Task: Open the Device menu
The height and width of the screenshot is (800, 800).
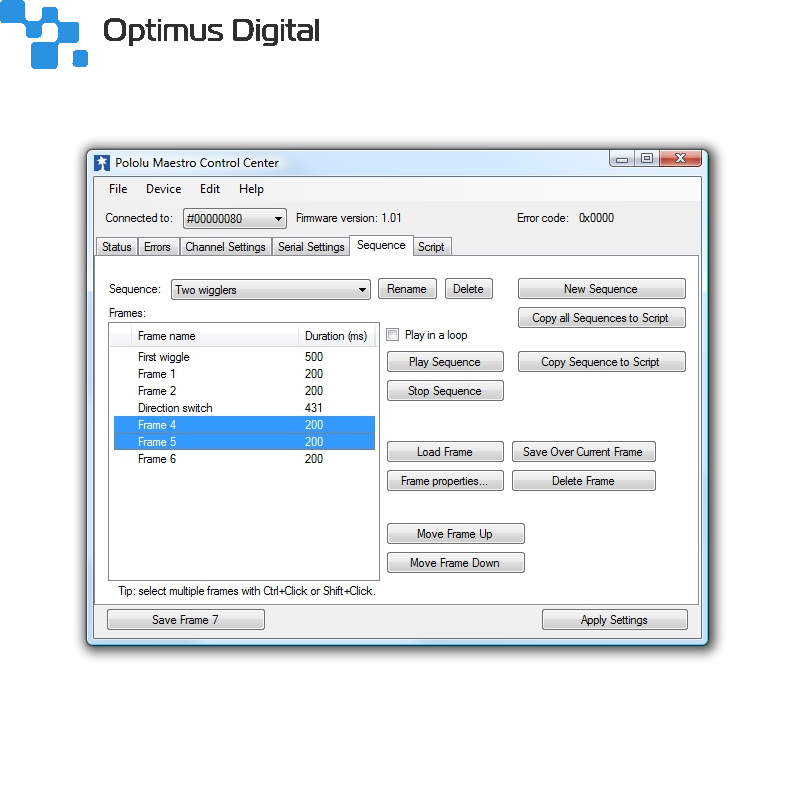Action: click(x=163, y=189)
